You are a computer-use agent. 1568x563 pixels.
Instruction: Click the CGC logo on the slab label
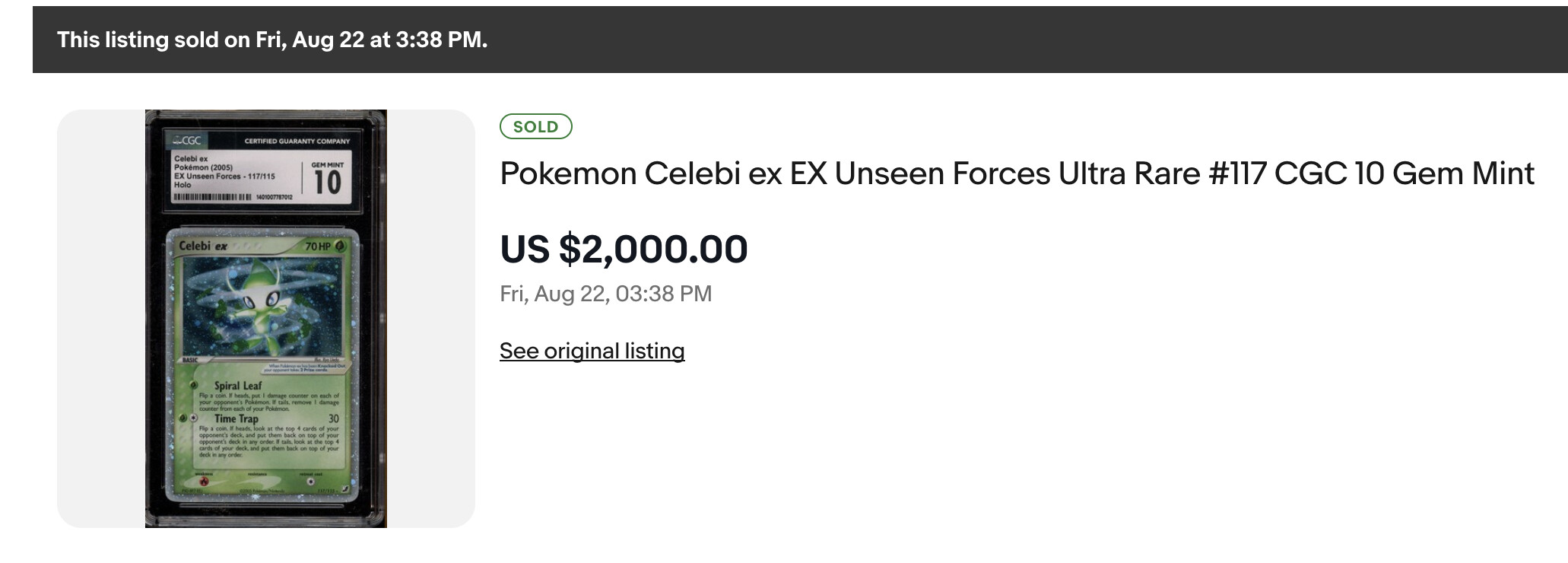point(186,140)
